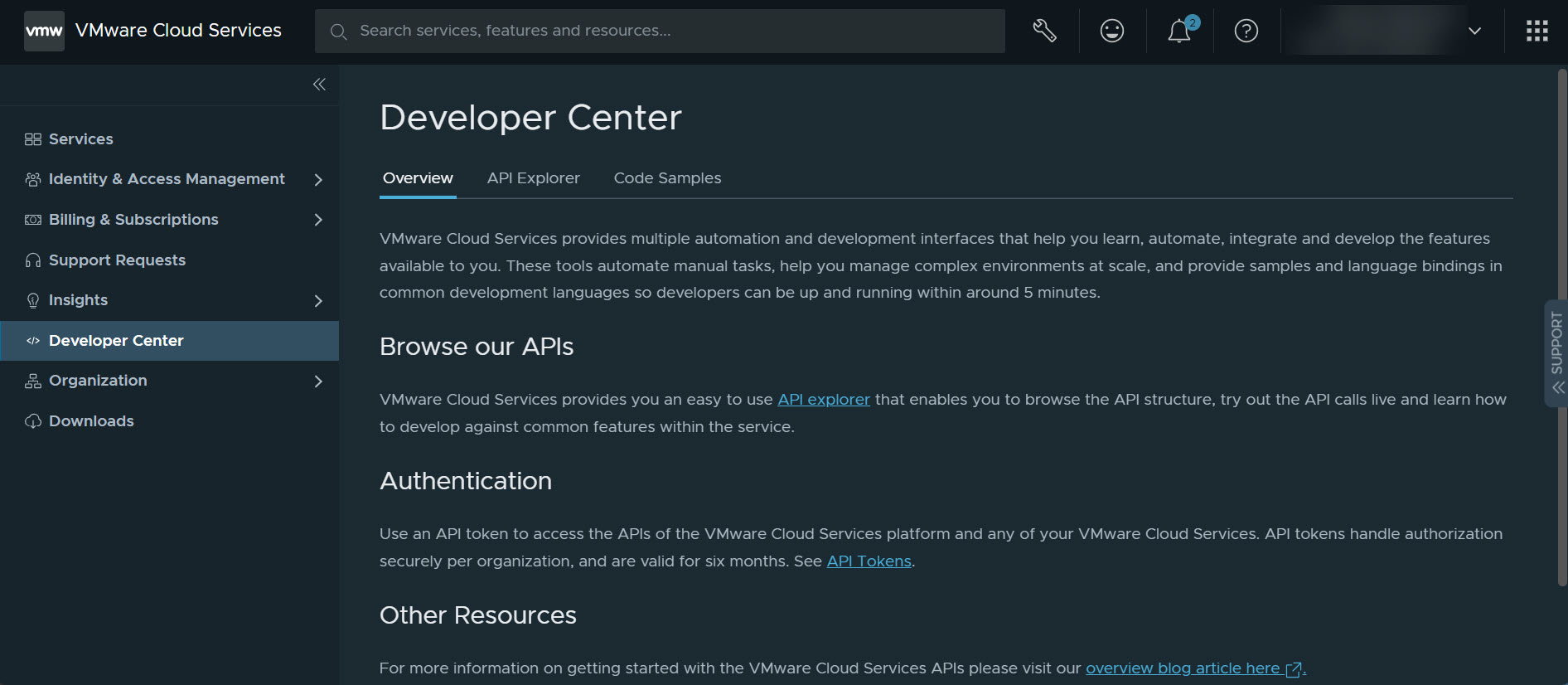Image resolution: width=1568 pixels, height=685 pixels.
Task: Expand Billing & Subscriptions submenu chevron
Action: 318,220
